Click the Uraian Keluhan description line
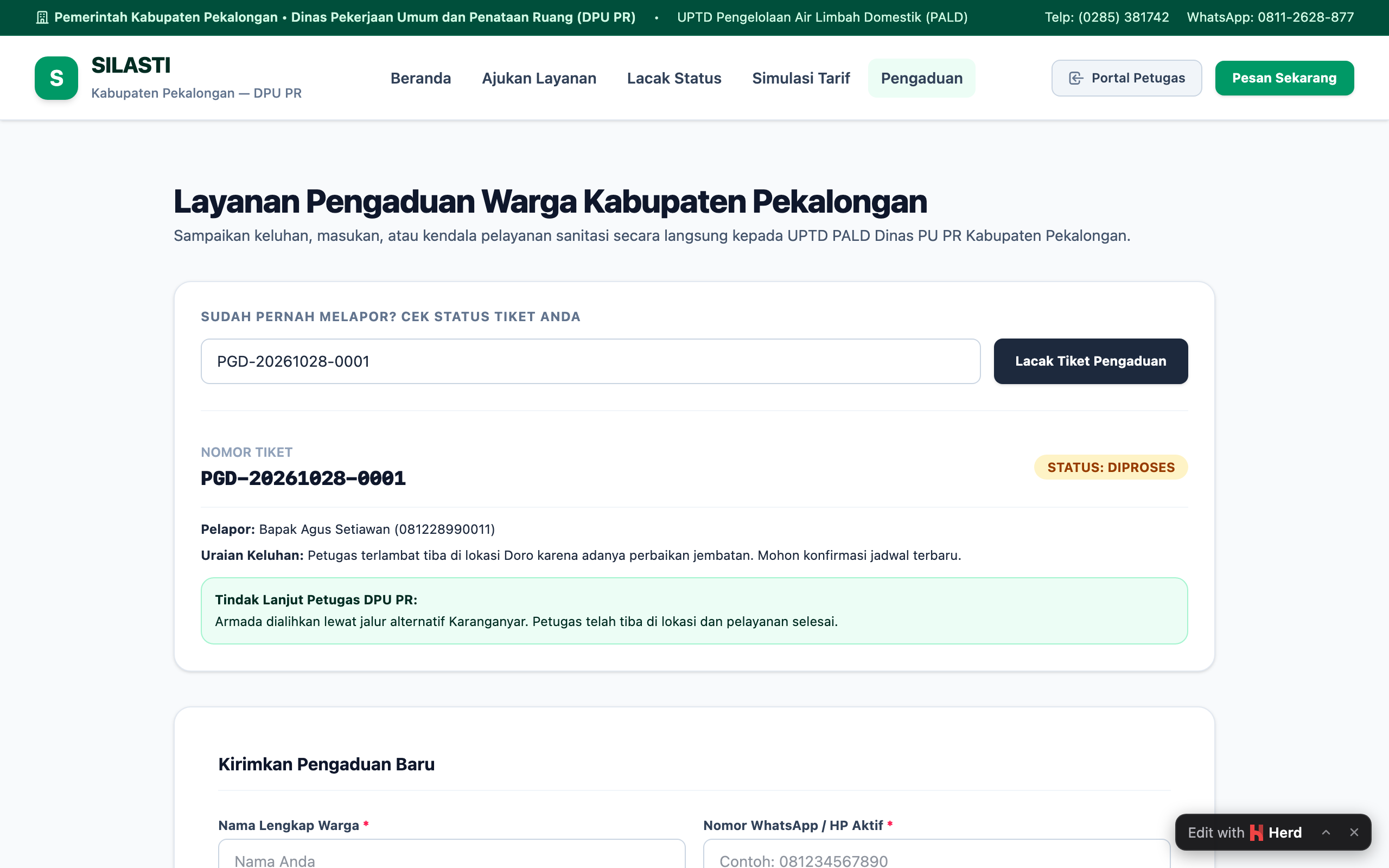 [x=581, y=555]
